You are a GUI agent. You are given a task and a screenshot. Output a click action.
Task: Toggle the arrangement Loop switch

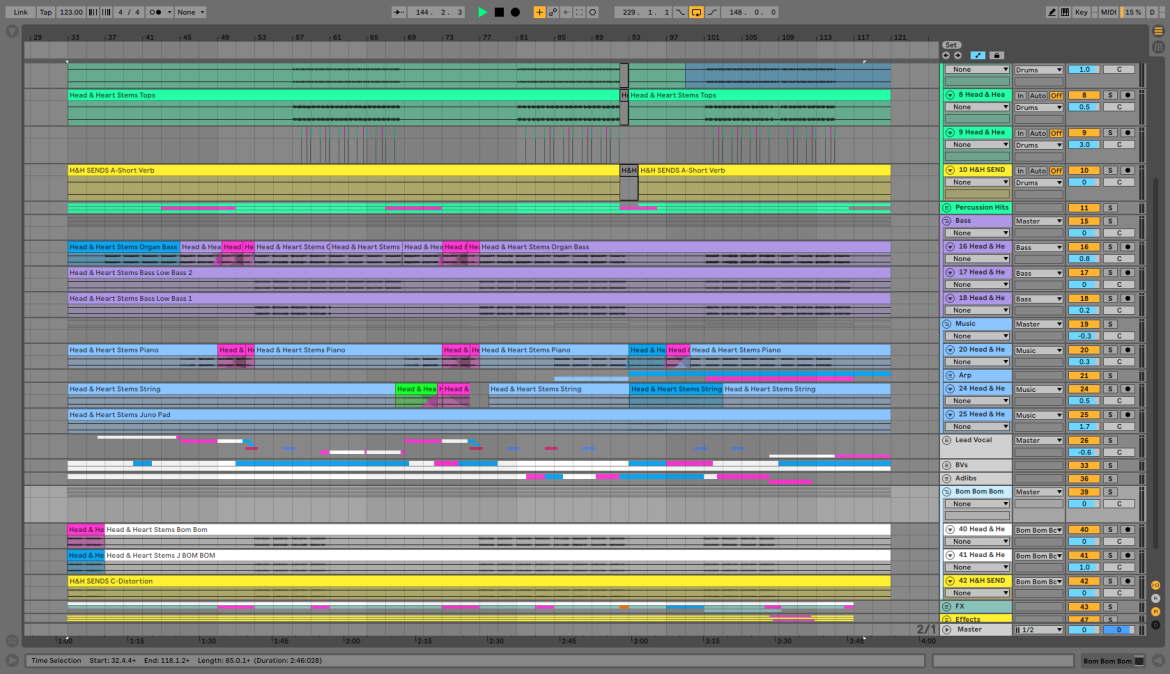click(x=696, y=12)
